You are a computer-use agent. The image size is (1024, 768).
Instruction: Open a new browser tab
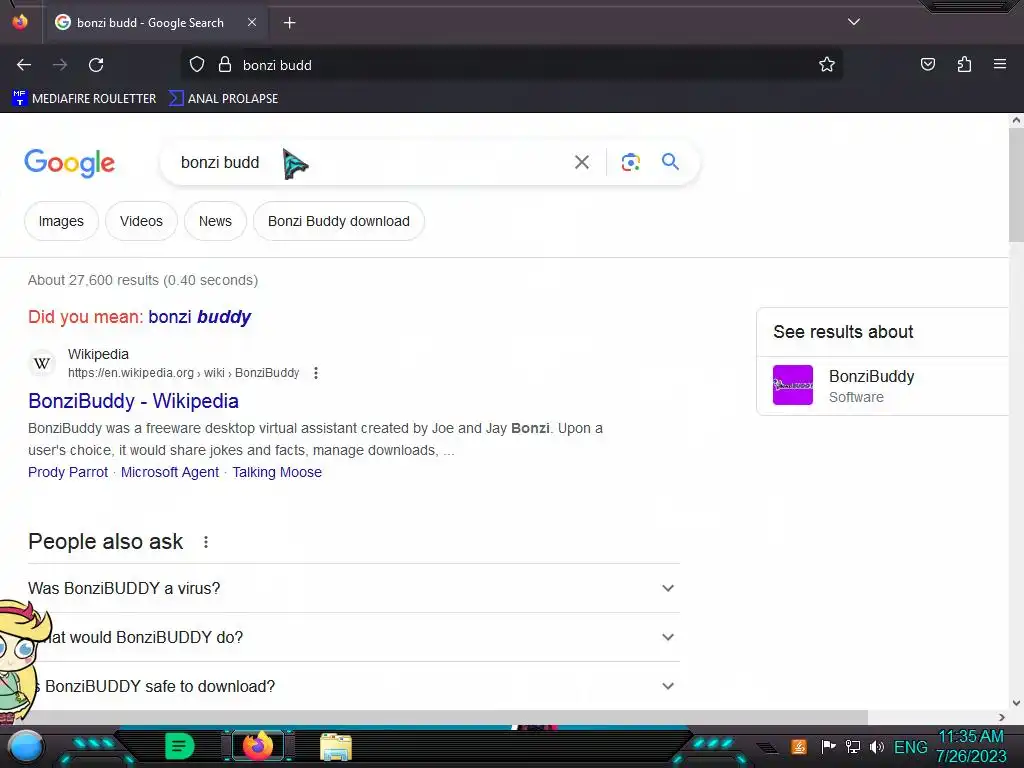pos(289,23)
